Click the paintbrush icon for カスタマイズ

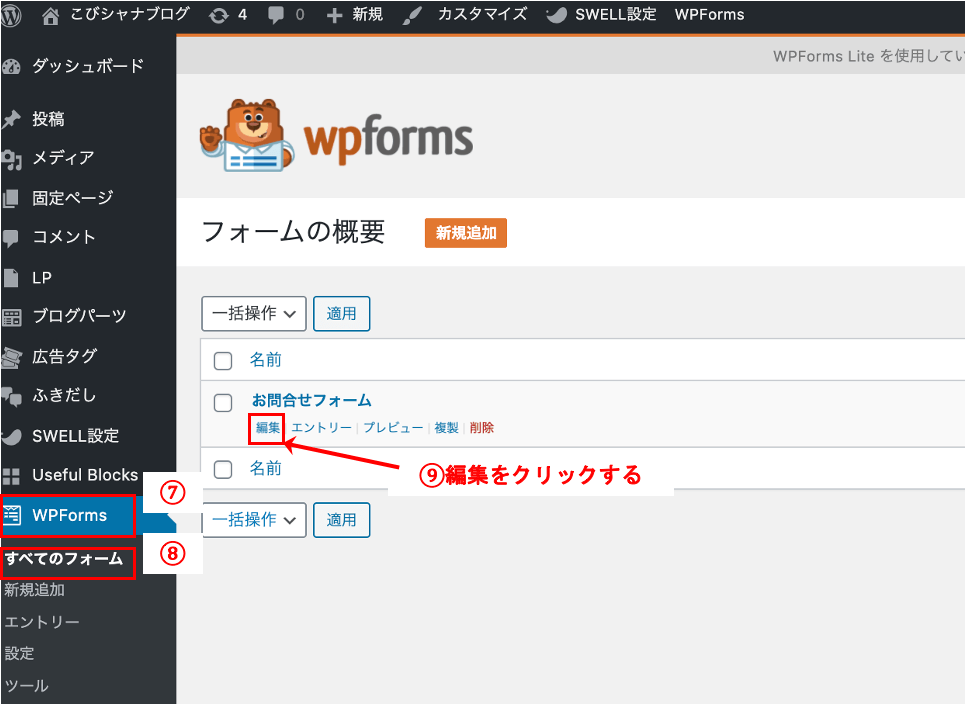(412, 15)
